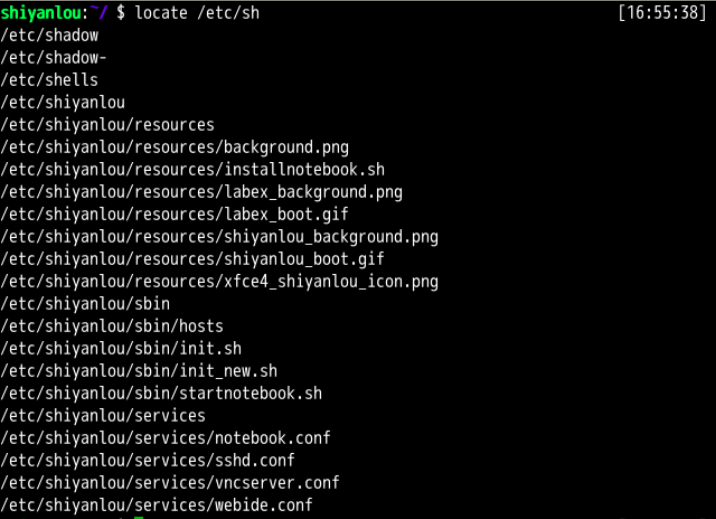Click the /etc/shiyanlou directory line
The image size is (716, 519).
63,102
